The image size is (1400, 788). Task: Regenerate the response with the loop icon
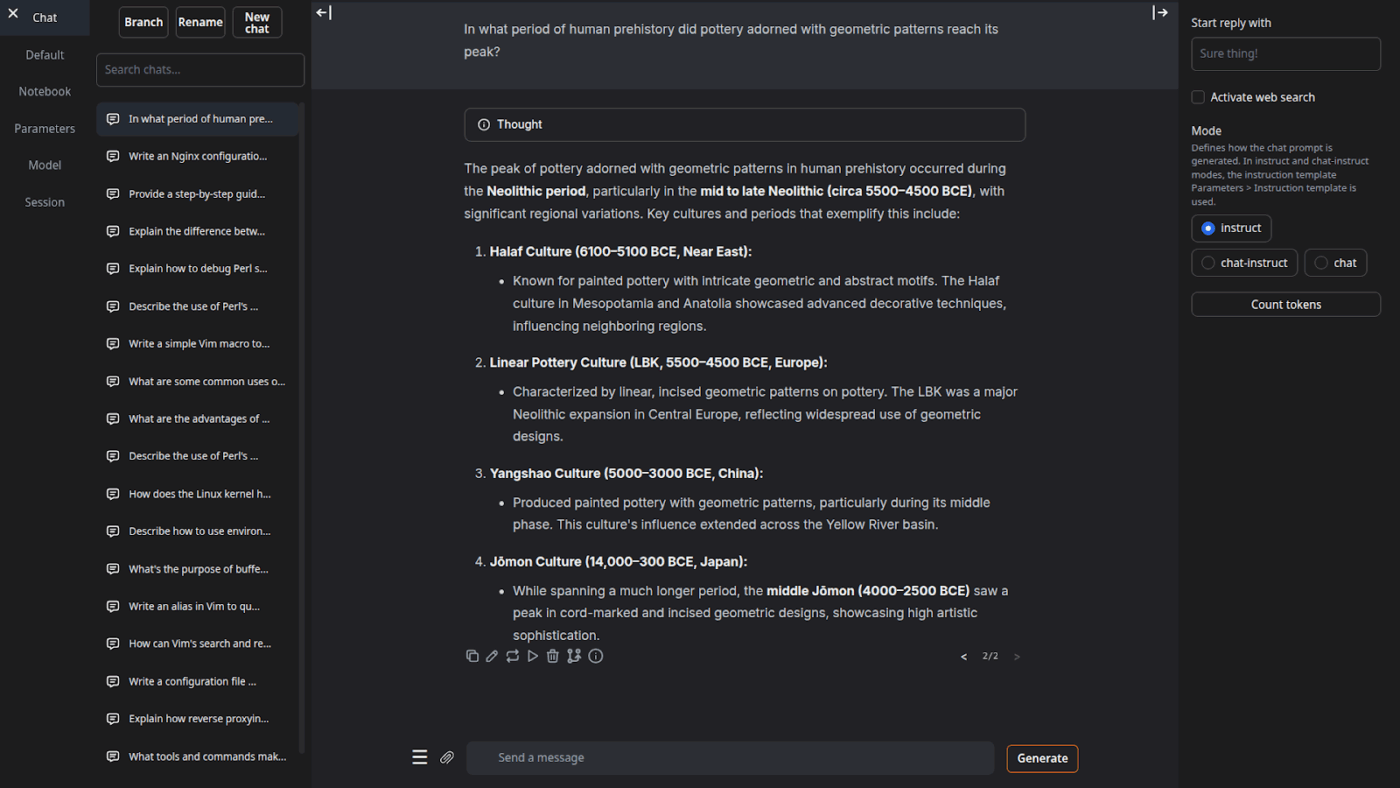512,656
